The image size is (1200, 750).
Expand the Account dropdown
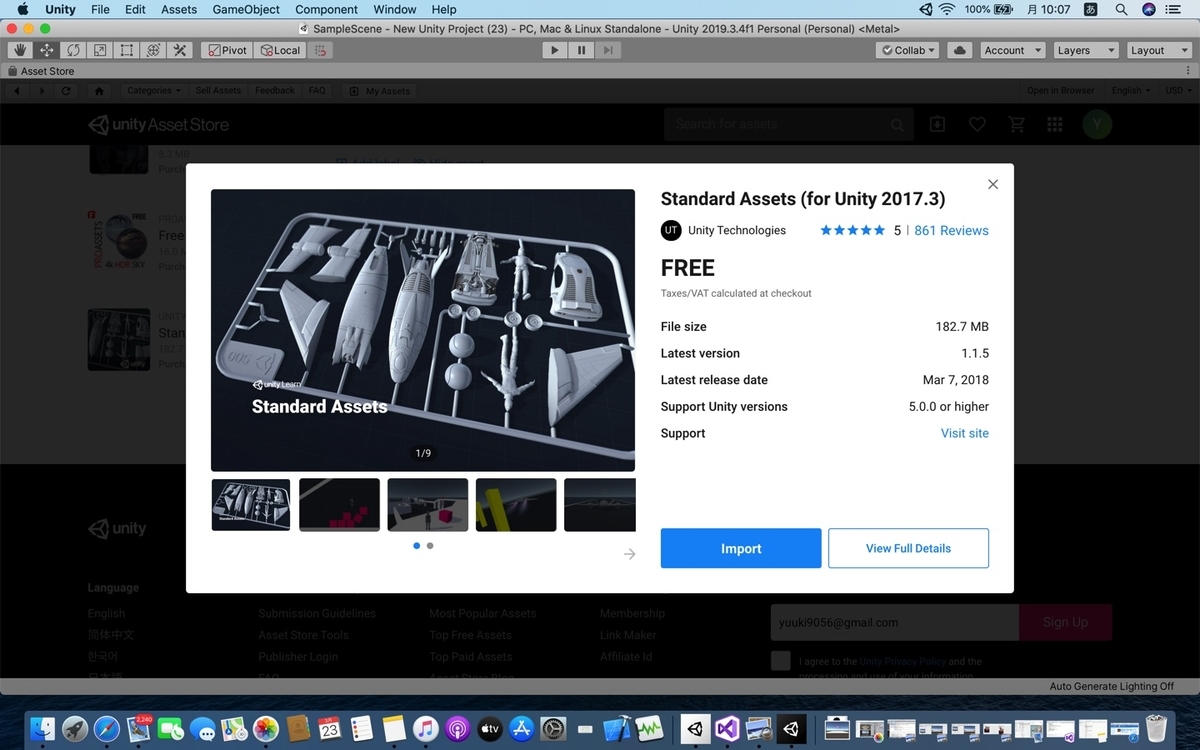pyautogui.click(x=1011, y=50)
